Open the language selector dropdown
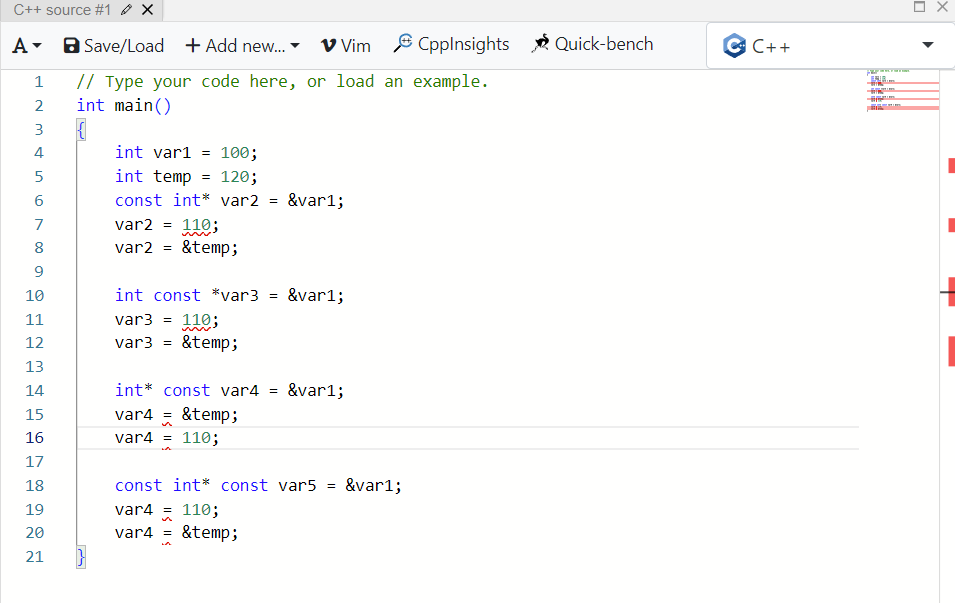 pos(830,45)
